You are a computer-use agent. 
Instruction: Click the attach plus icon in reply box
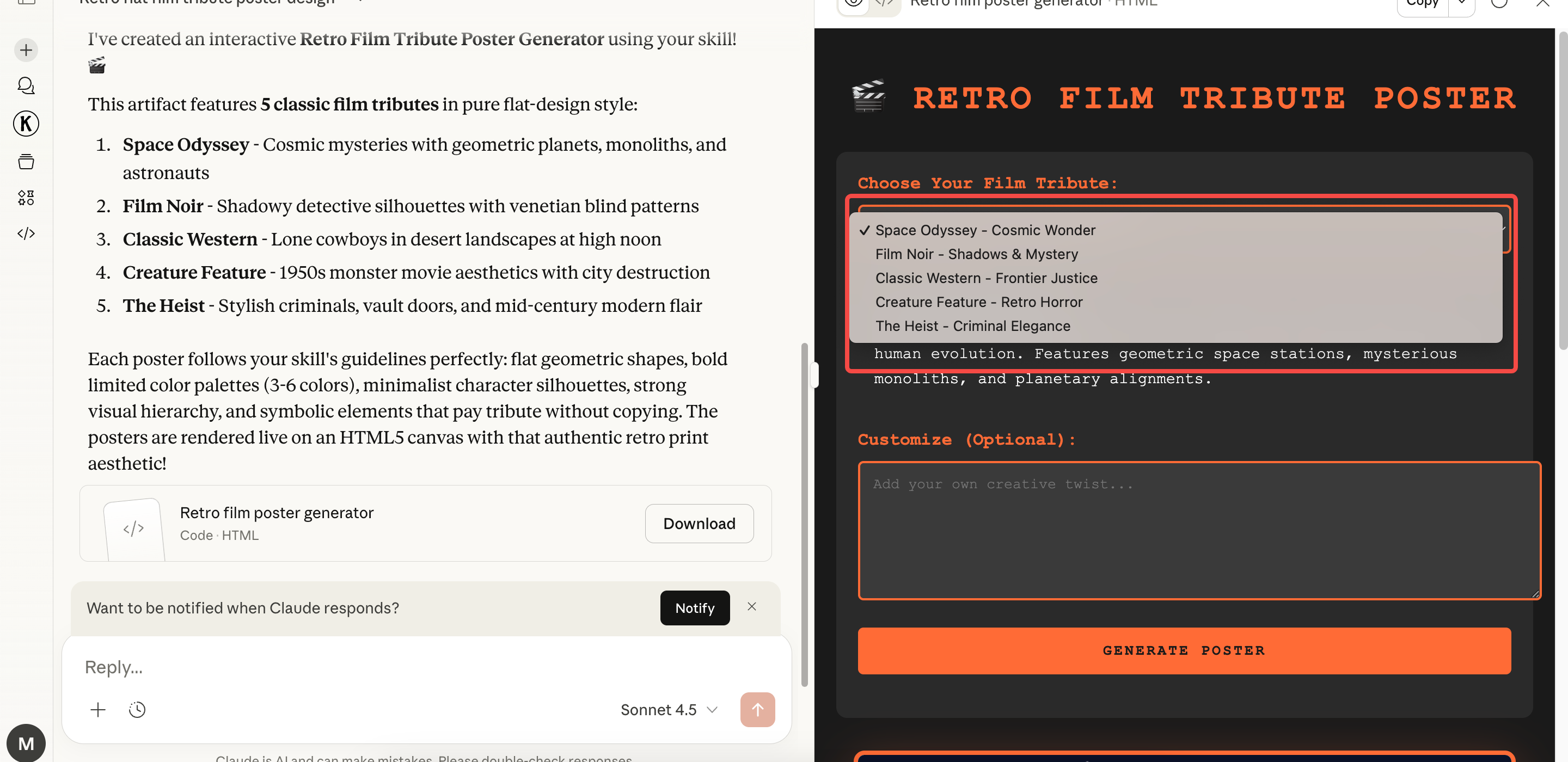(98, 710)
